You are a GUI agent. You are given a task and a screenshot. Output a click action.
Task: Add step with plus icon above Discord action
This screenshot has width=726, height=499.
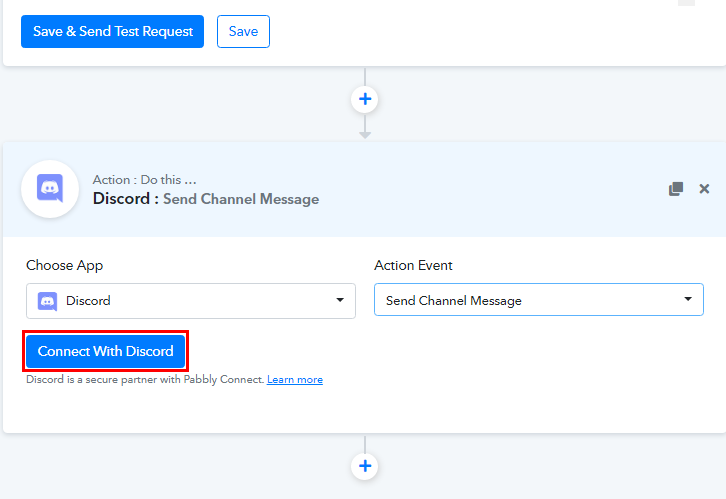(365, 99)
